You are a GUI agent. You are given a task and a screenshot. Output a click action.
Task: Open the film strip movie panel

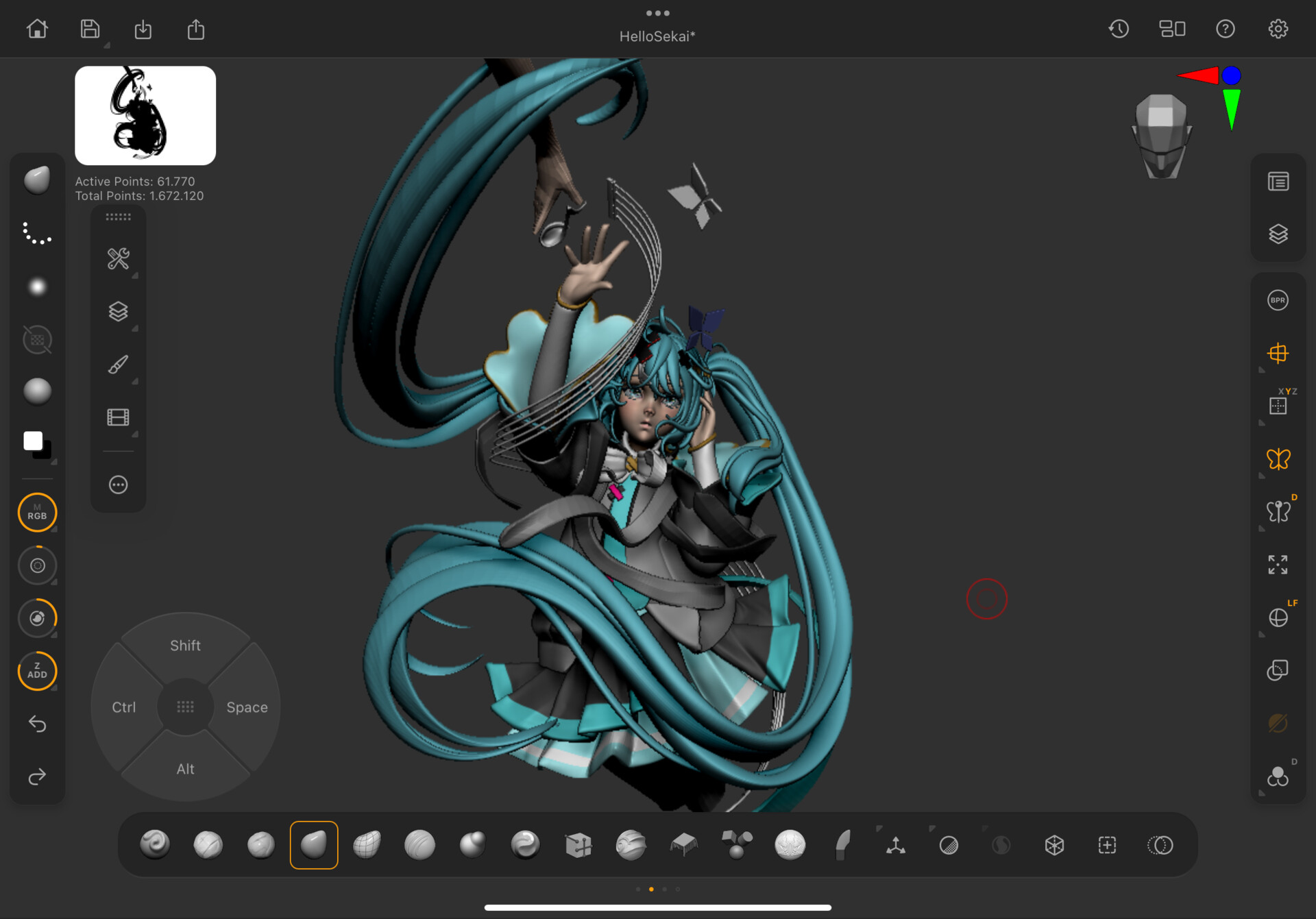point(118,417)
